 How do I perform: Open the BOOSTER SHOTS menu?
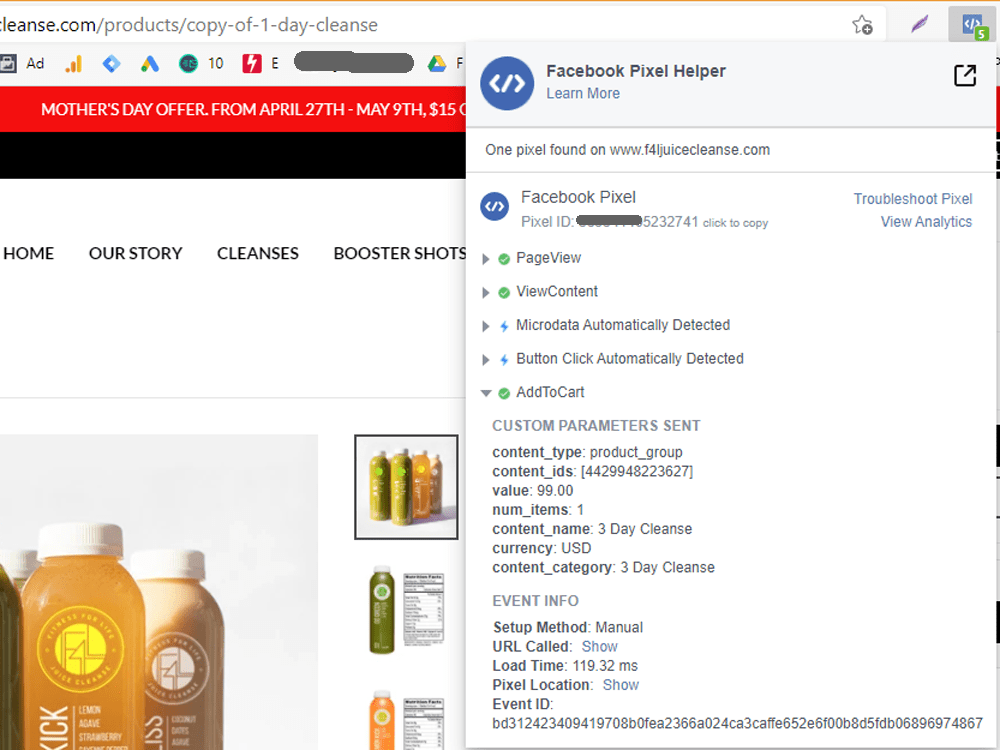400,253
